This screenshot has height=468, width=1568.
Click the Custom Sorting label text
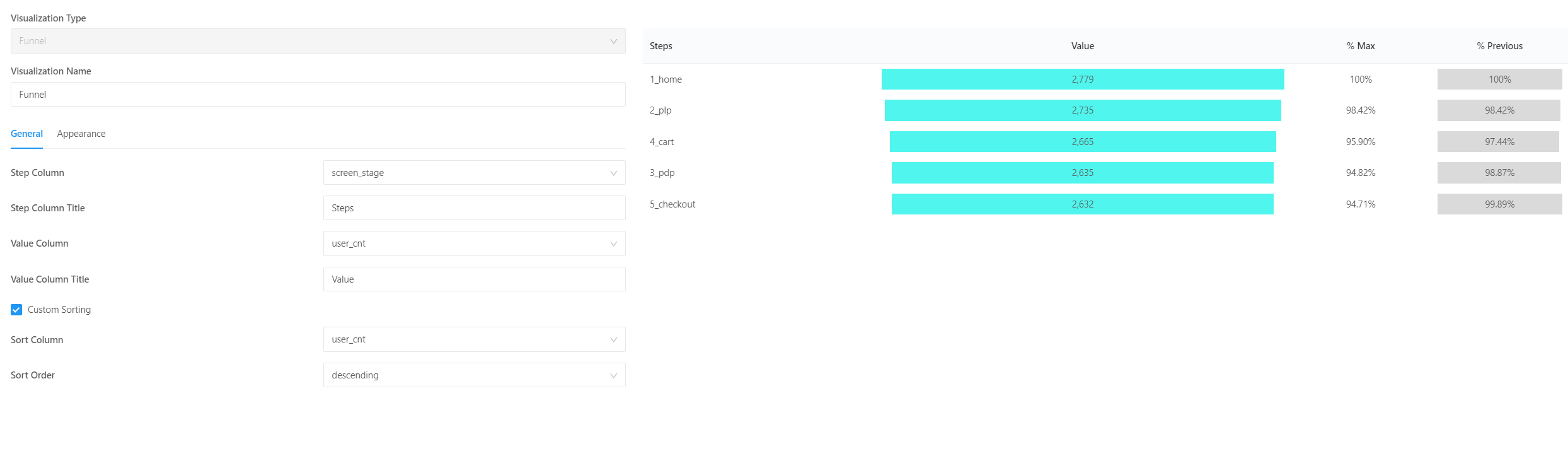pos(59,310)
